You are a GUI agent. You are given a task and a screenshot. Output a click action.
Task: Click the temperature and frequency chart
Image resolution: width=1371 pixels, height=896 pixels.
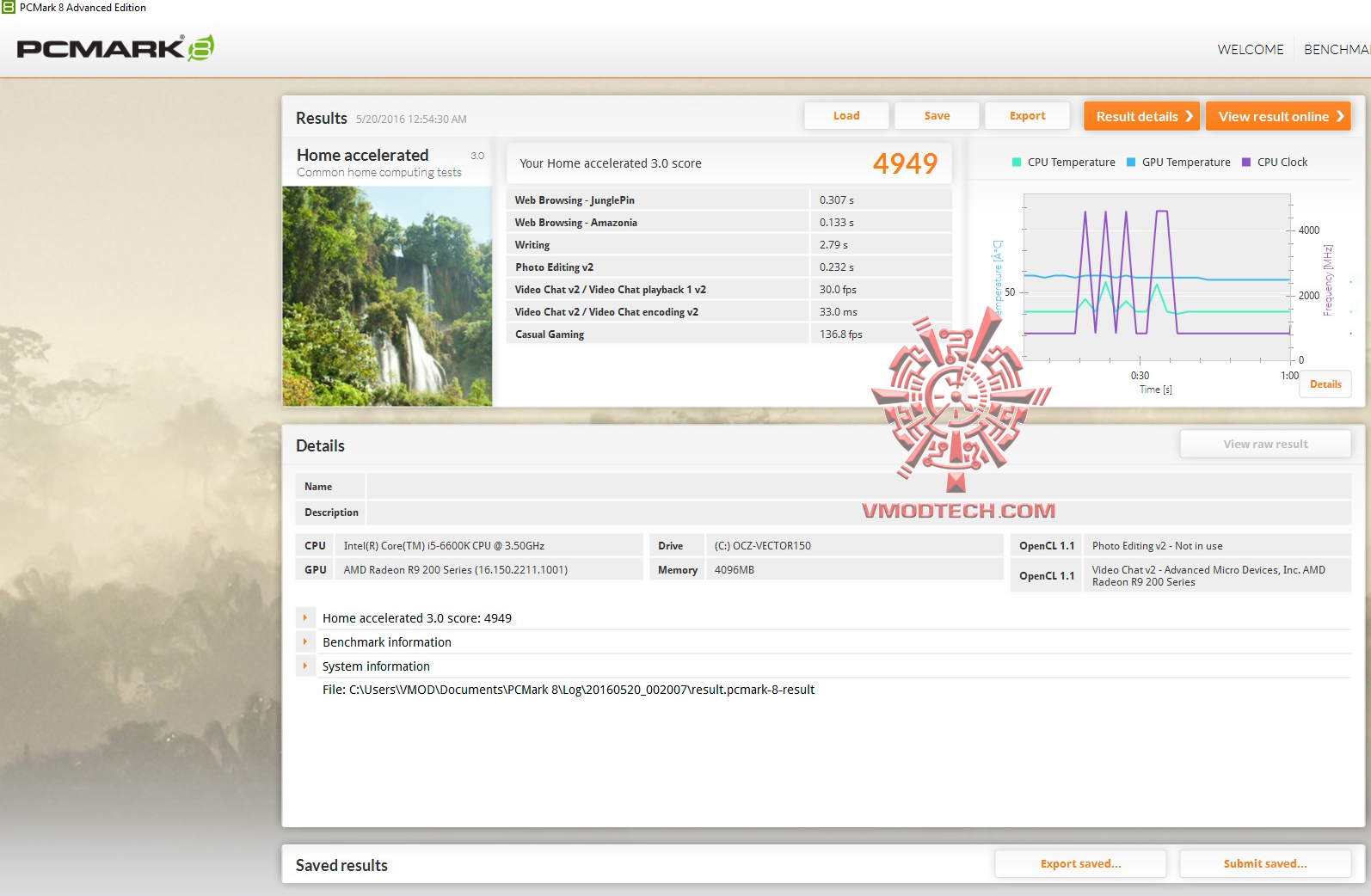[x=1157, y=277]
